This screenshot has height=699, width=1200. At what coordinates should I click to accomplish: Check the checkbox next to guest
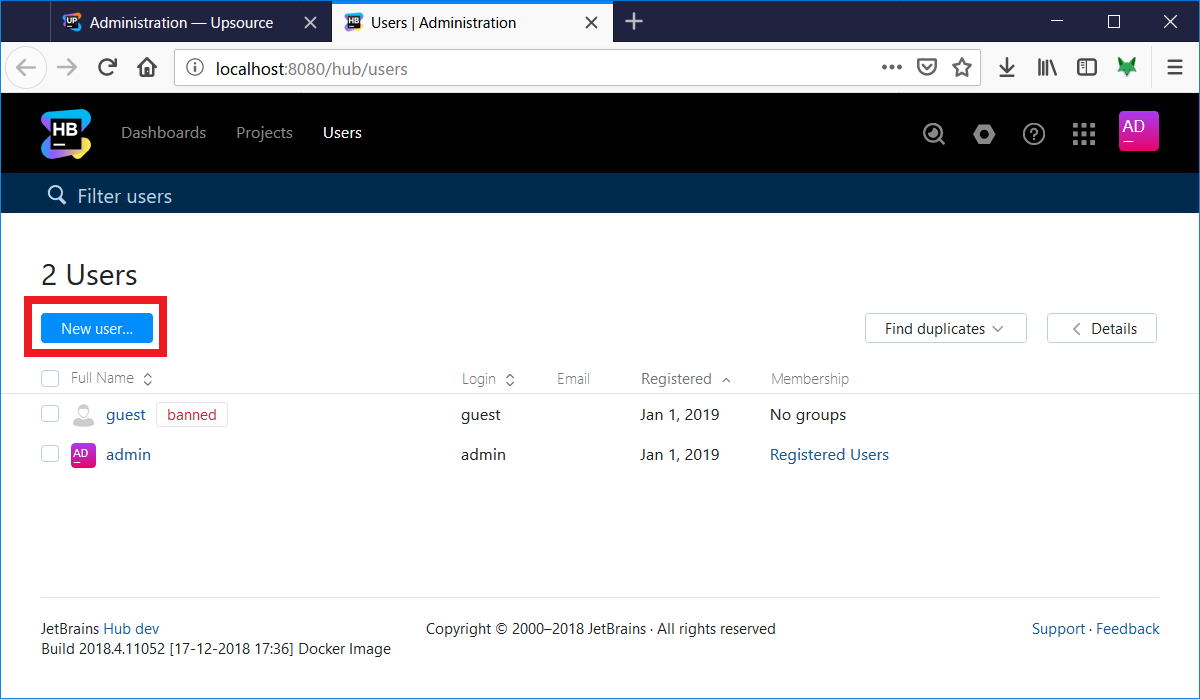(x=49, y=413)
